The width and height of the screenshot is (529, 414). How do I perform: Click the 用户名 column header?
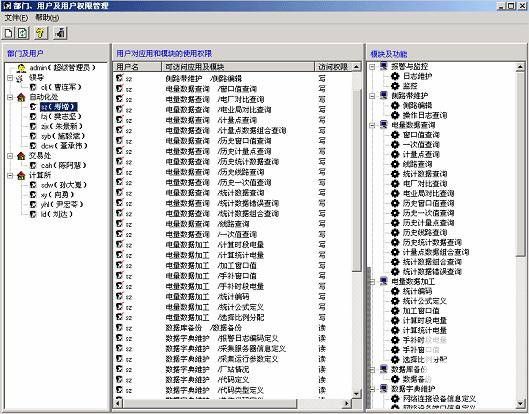[137, 67]
